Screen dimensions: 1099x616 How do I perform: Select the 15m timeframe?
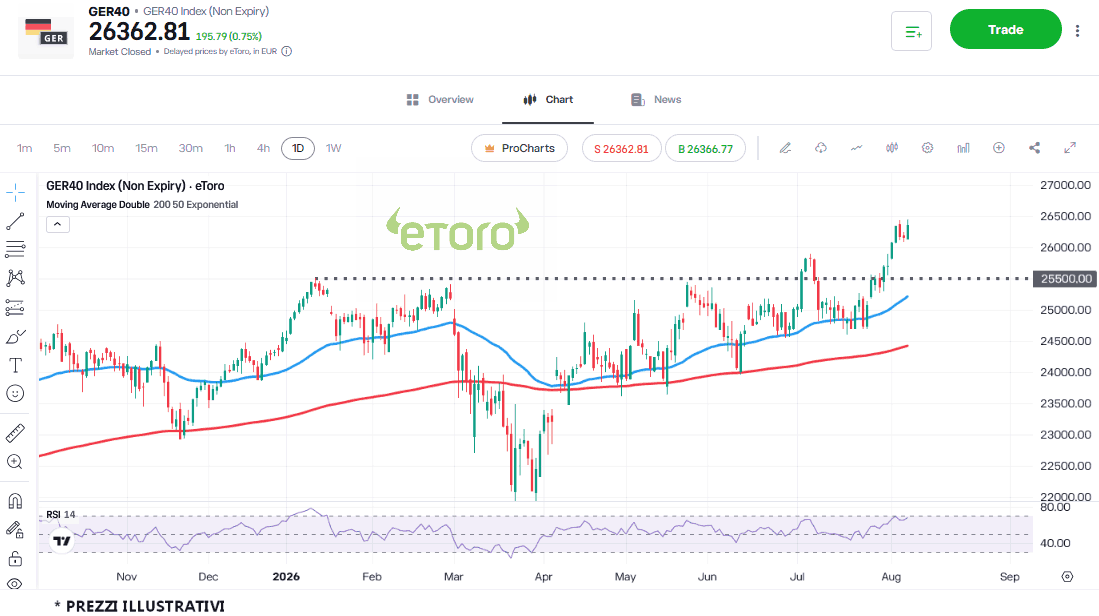point(146,148)
